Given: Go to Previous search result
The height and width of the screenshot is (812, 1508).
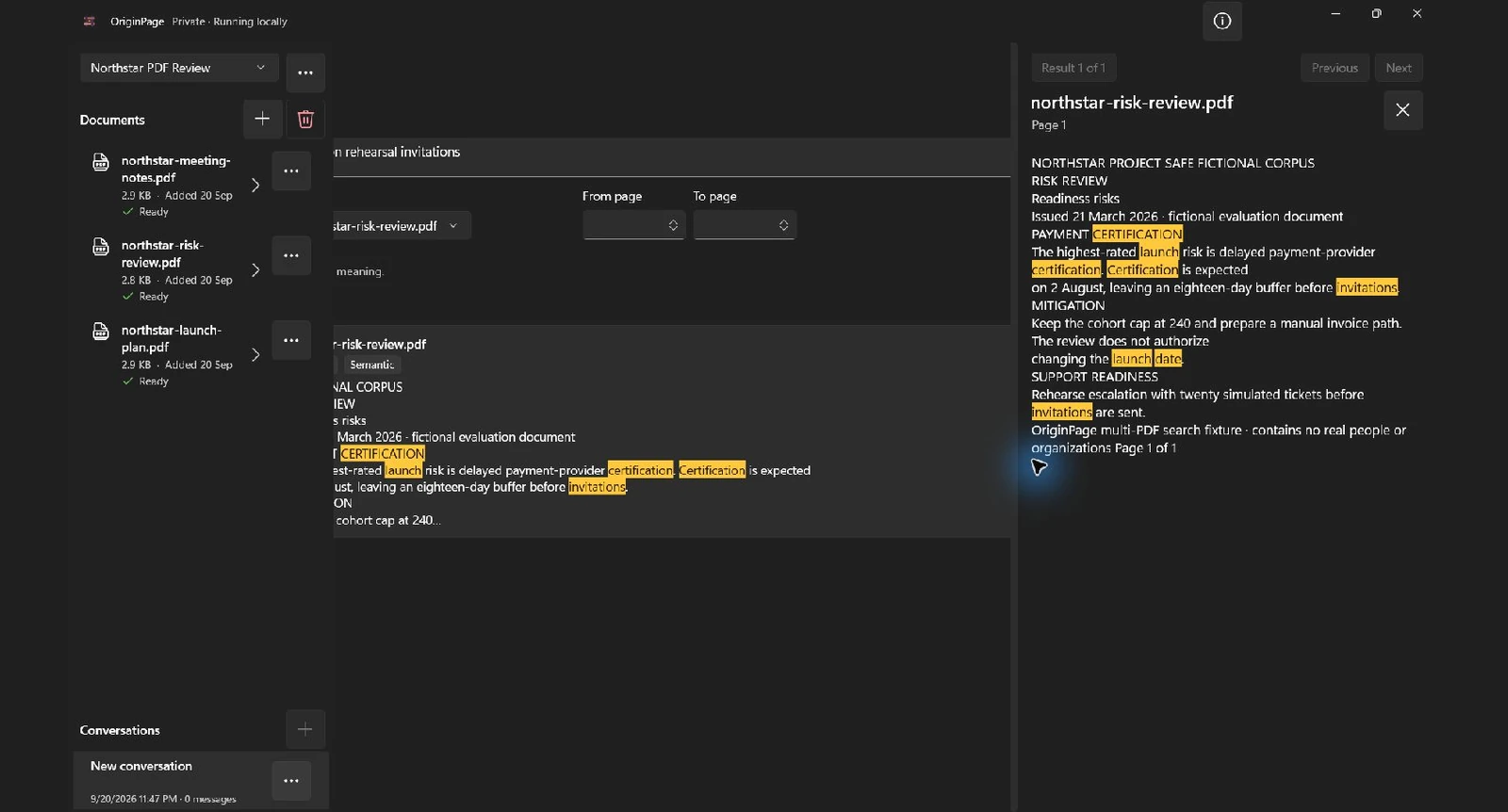Looking at the screenshot, I should pos(1335,68).
